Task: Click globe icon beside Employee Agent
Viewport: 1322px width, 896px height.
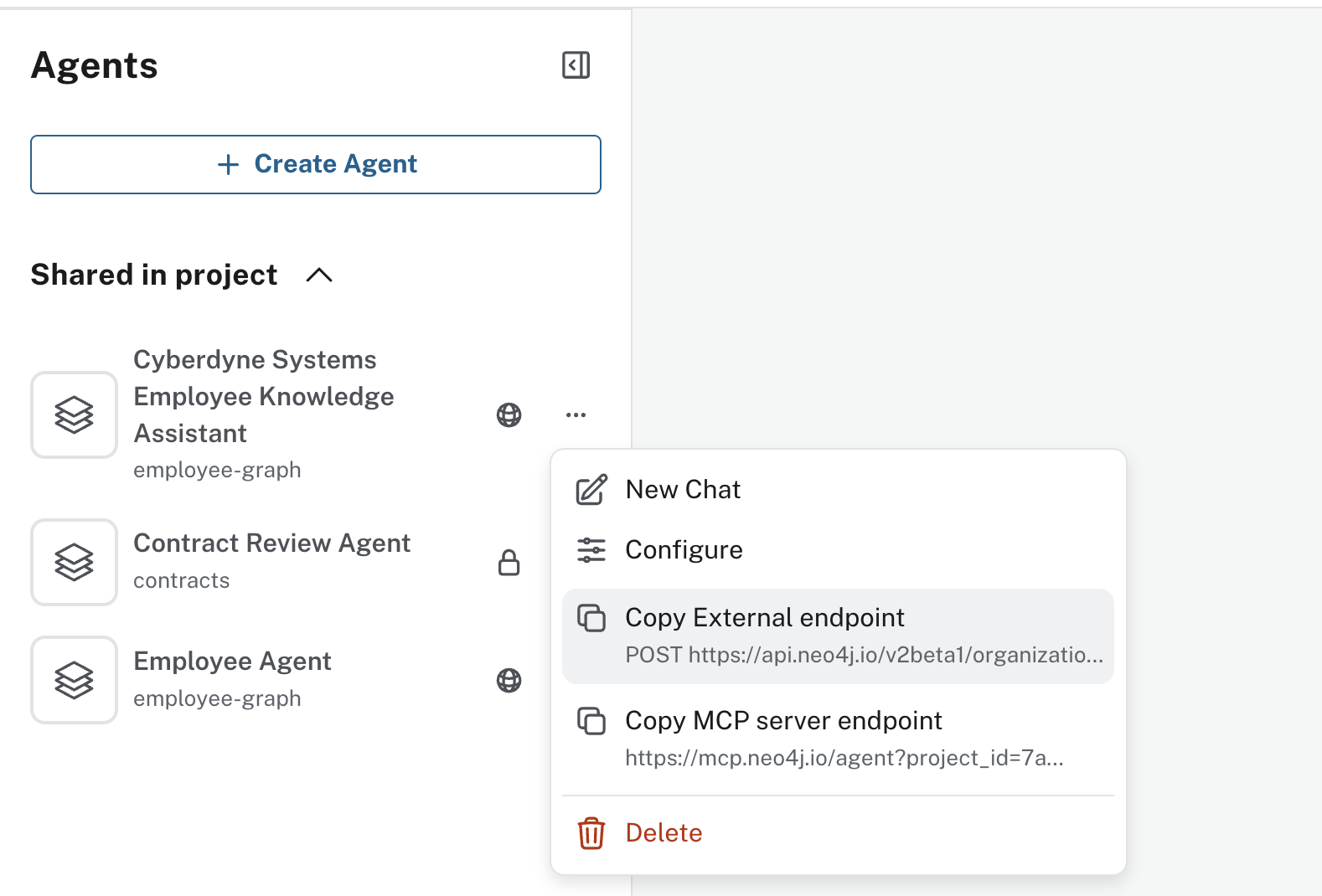Action: (509, 680)
